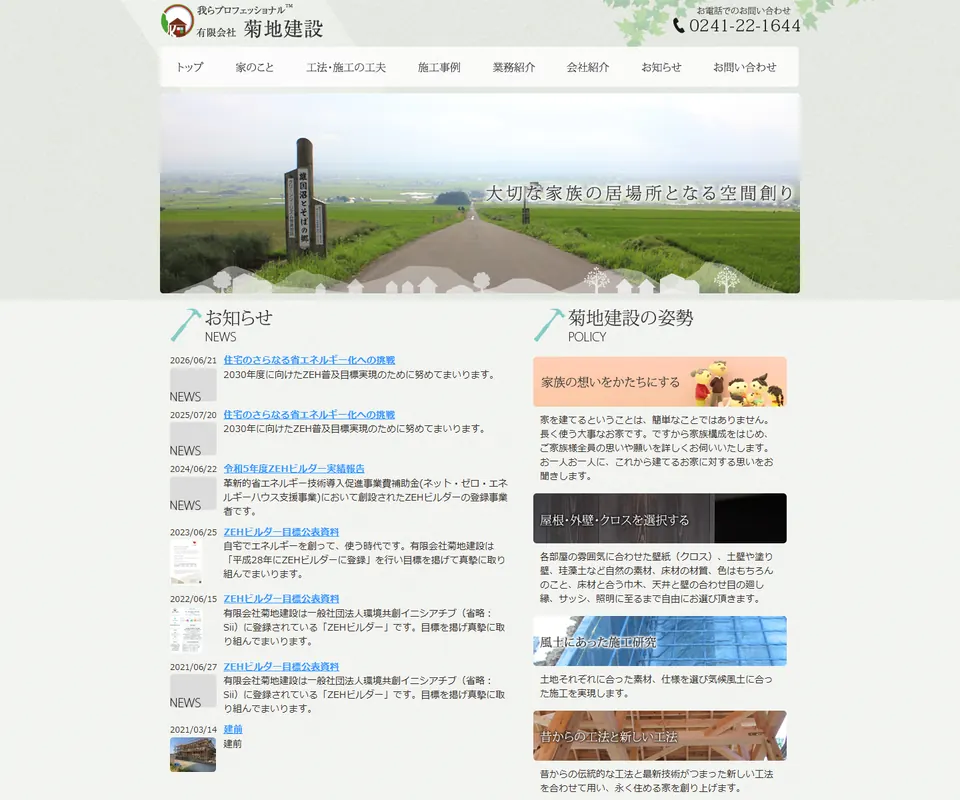The height and width of the screenshot is (800, 960).
Task: Open お問い合わせ navigation item
Action: point(744,67)
